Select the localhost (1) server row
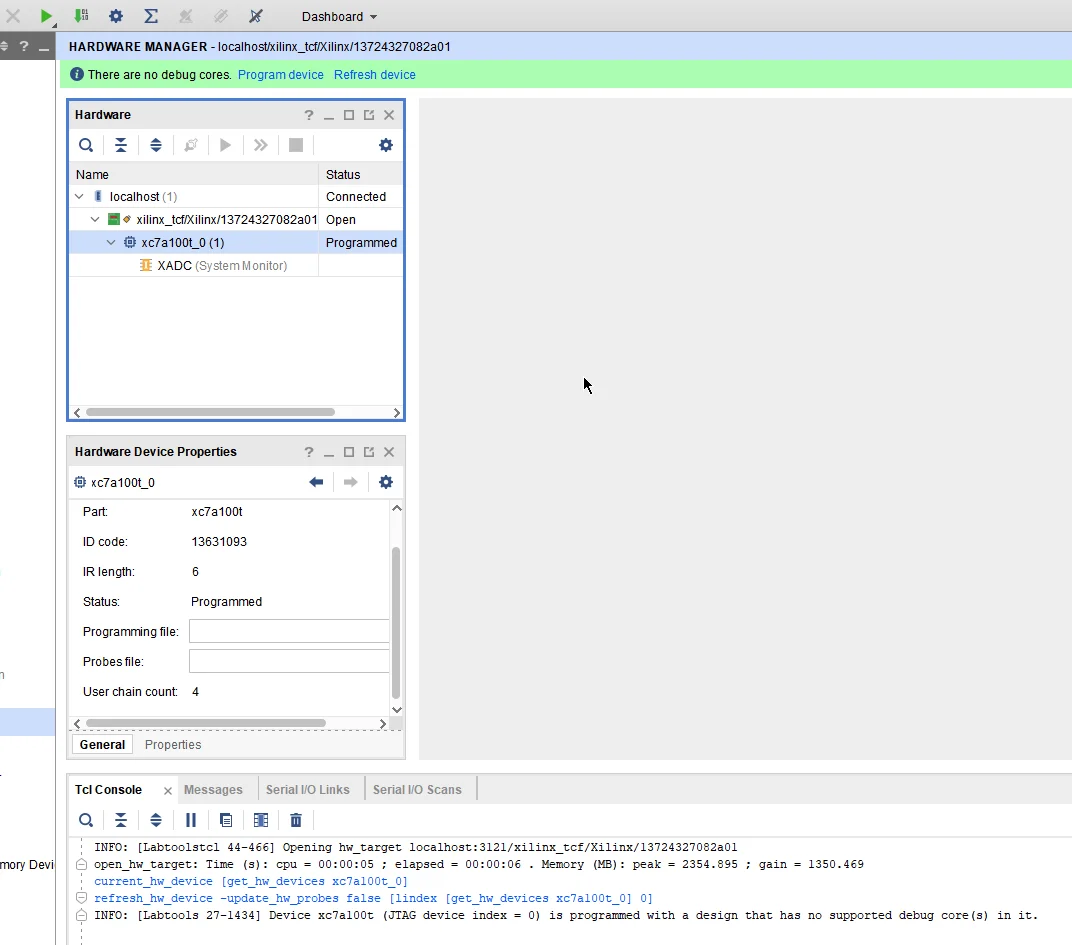Image resolution: width=1072 pixels, height=945 pixels. (x=236, y=197)
